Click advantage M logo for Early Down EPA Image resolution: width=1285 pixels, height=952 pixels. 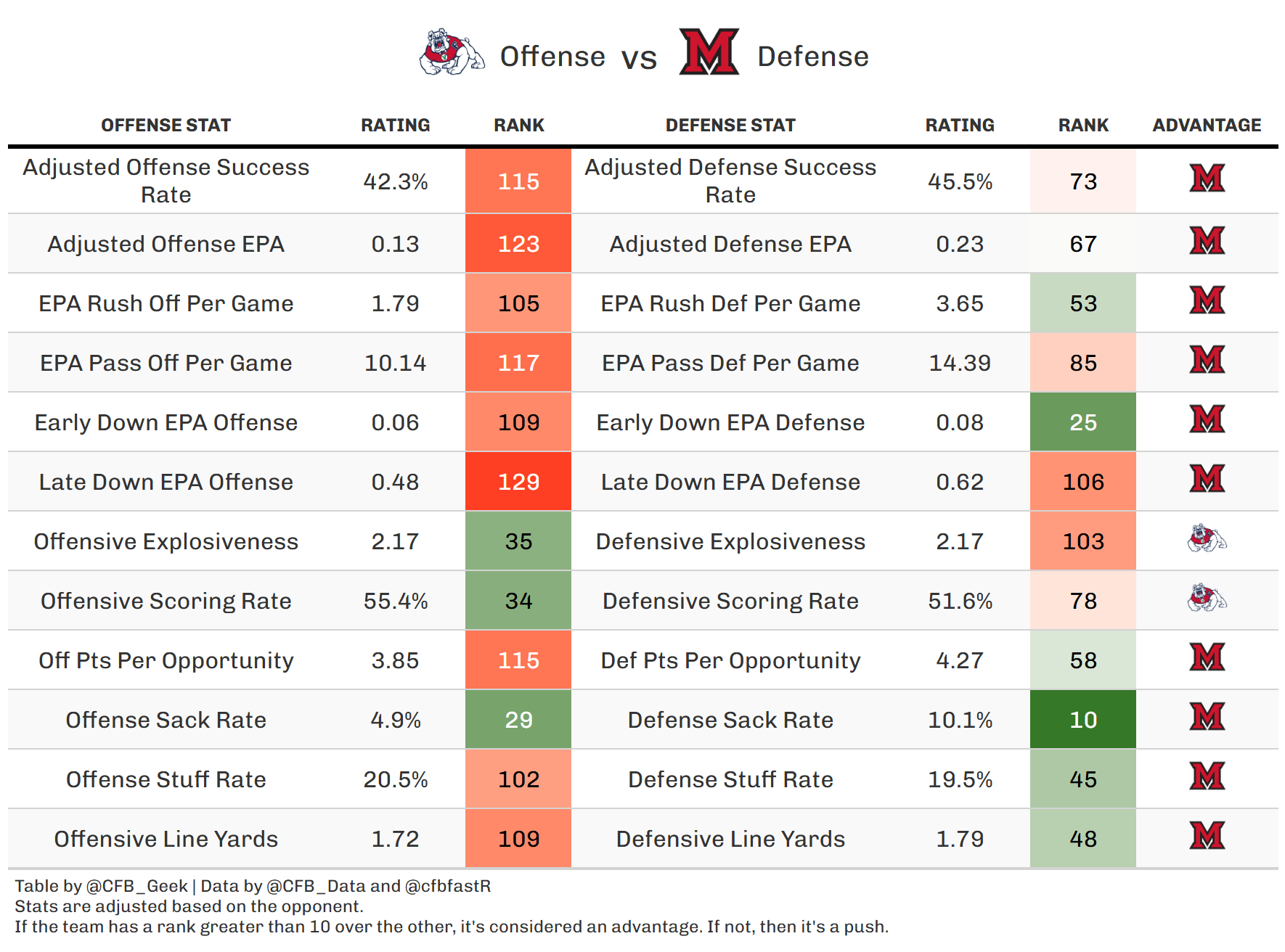pyautogui.click(x=1207, y=419)
